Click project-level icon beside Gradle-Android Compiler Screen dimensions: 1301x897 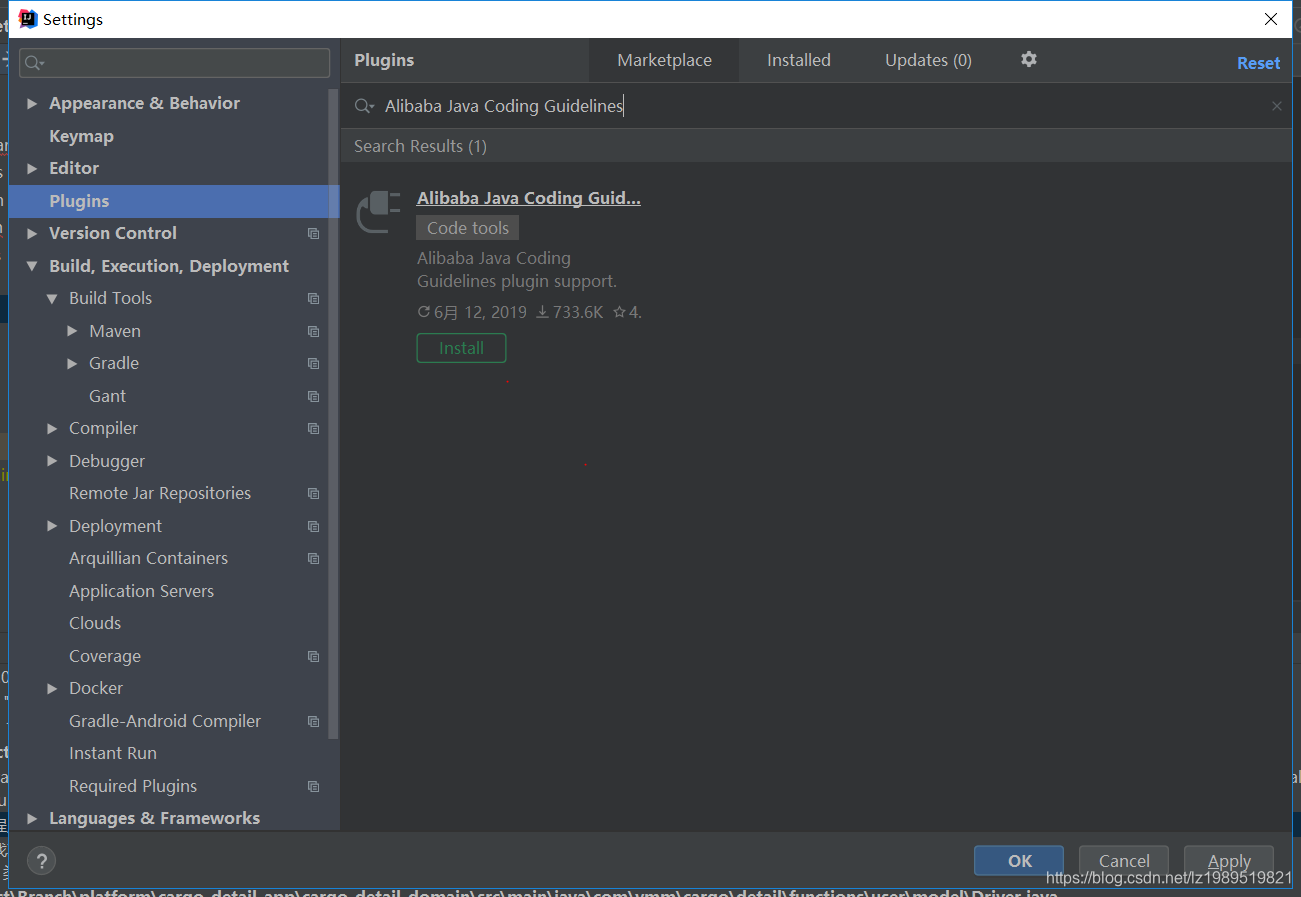[x=314, y=721]
